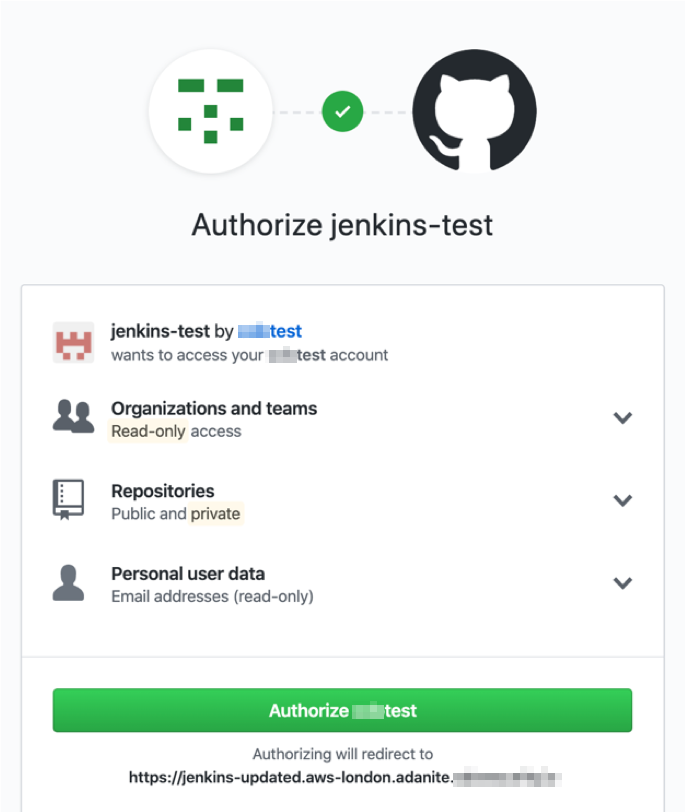685x812 pixels.
Task: Click the Repositories book icon
Action: click(x=68, y=499)
